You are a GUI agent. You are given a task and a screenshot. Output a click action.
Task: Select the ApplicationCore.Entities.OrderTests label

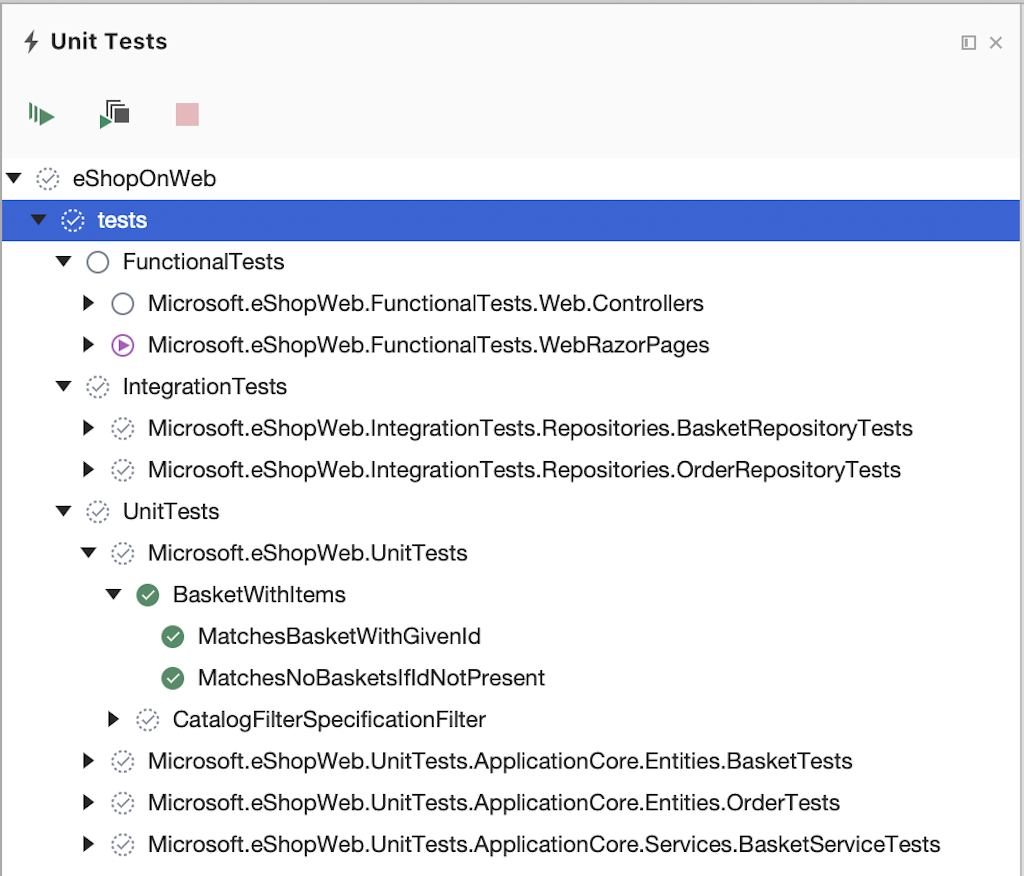pyautogui.click(x=494, y=803)
